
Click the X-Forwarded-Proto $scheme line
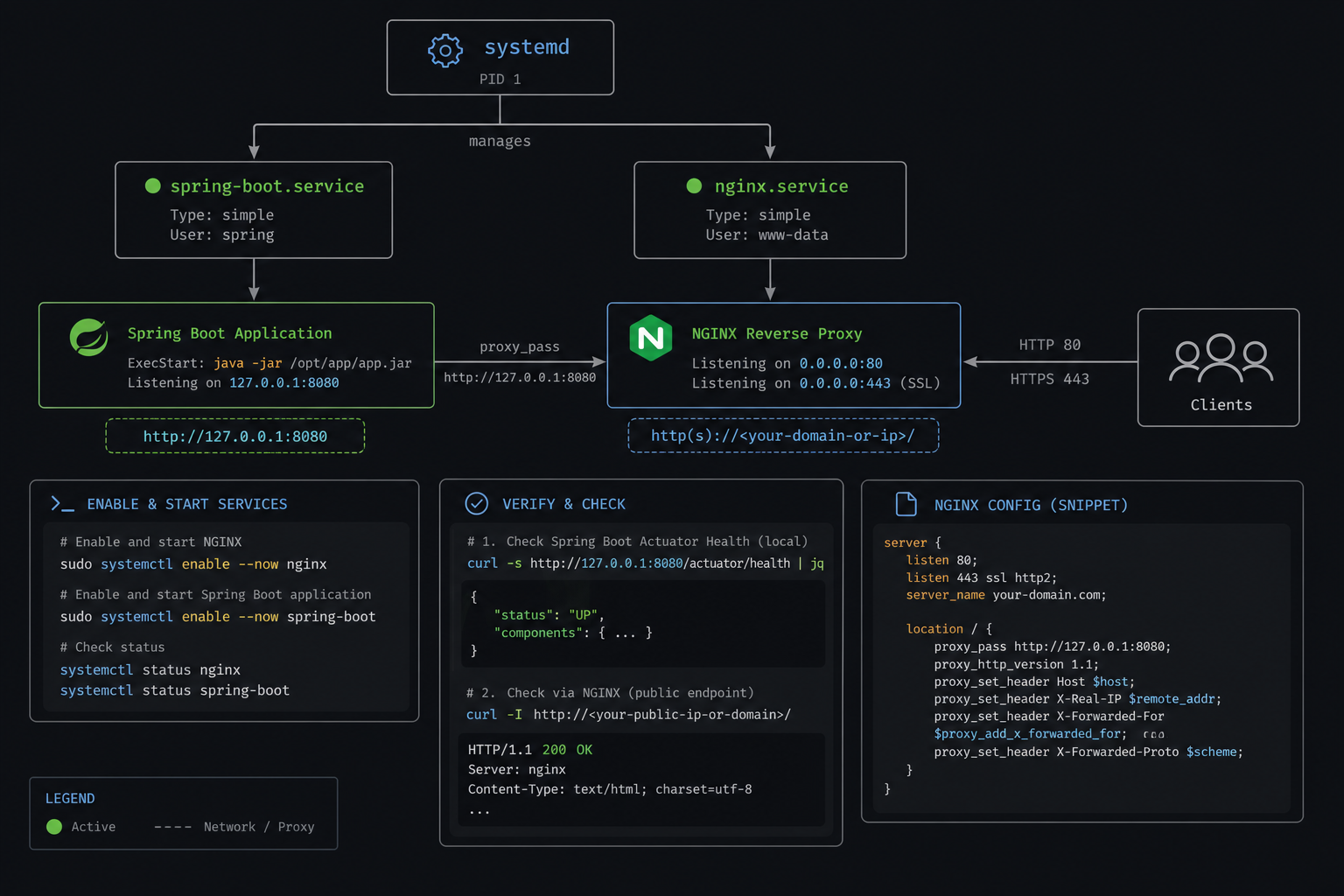pyautogui.click(x=1088, y=752)
